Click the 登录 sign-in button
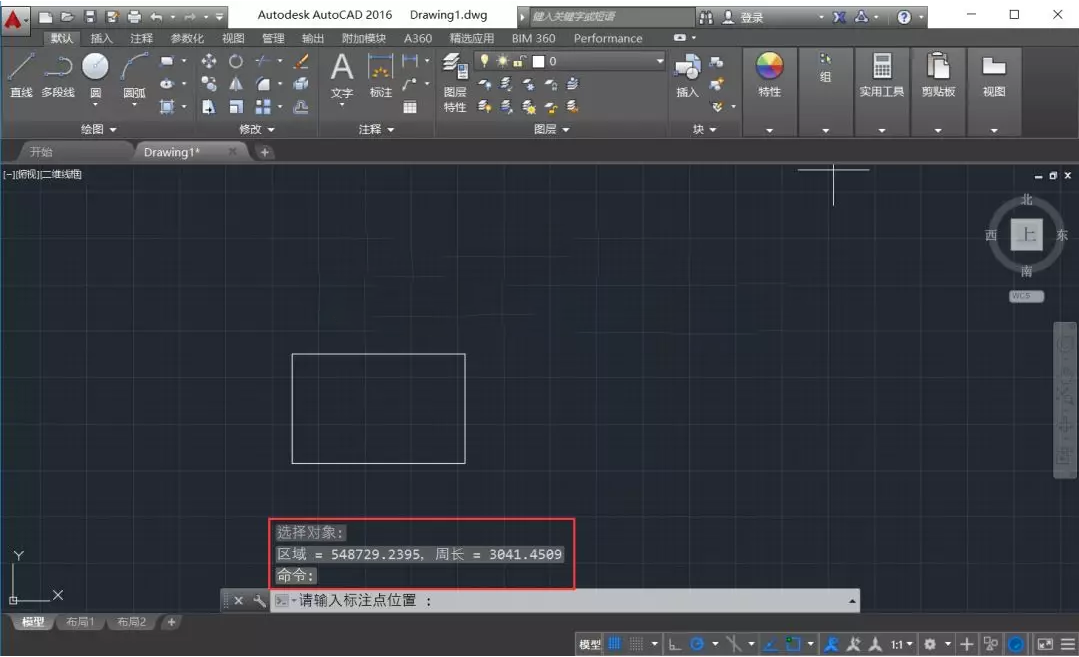 click(752, 17)
